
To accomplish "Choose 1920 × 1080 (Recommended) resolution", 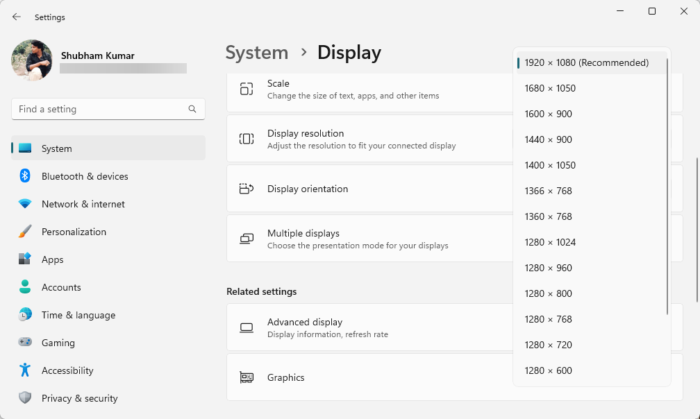I will [x=587, y=63].
